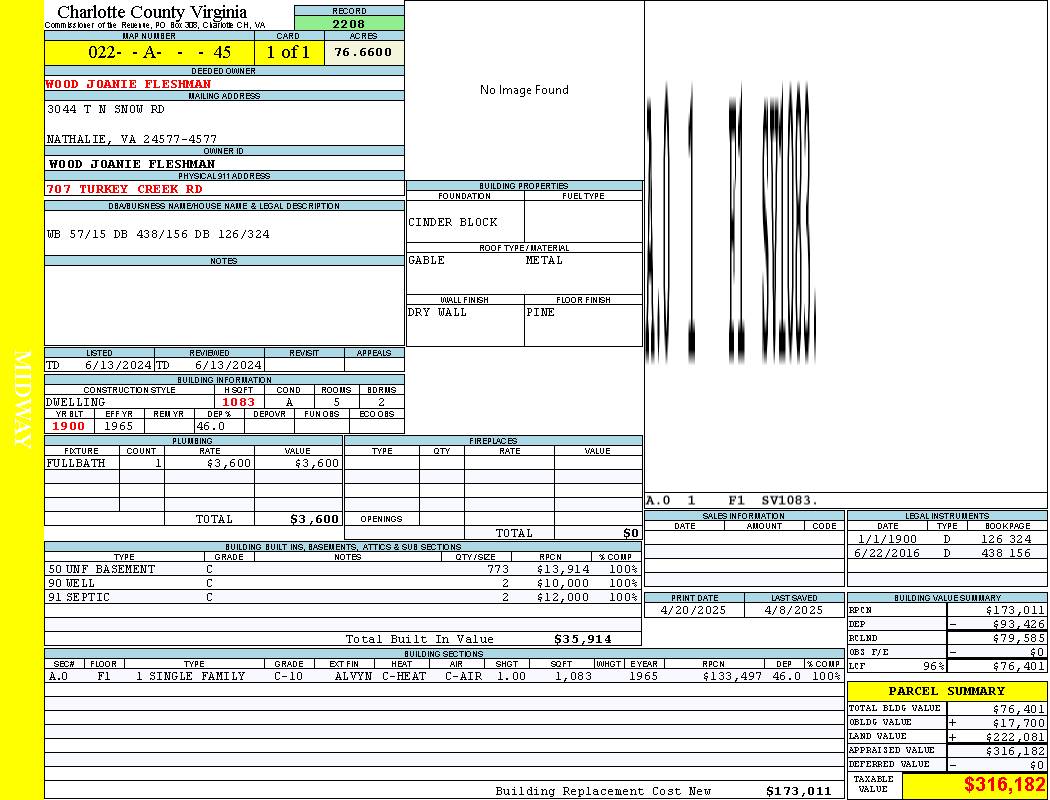
Task: Click the 91 SEPTIC row
Action: pos(343,597)
